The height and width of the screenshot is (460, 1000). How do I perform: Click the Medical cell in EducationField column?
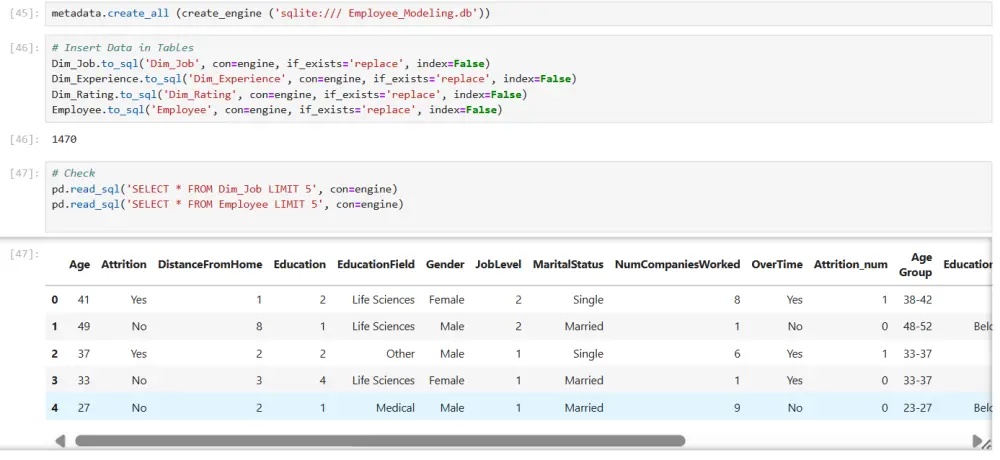pos(392,408)
